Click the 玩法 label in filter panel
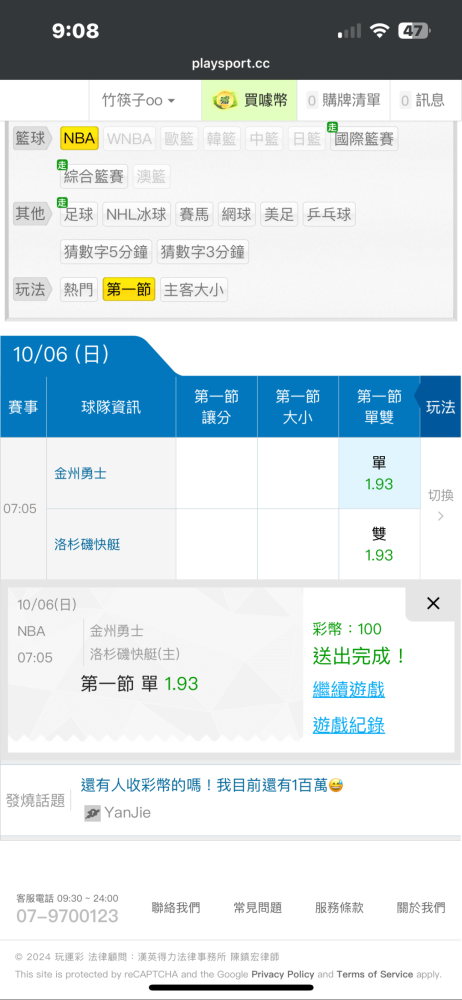The width and height of the screenshot is (462, 1000). click(x=32, y=290)
